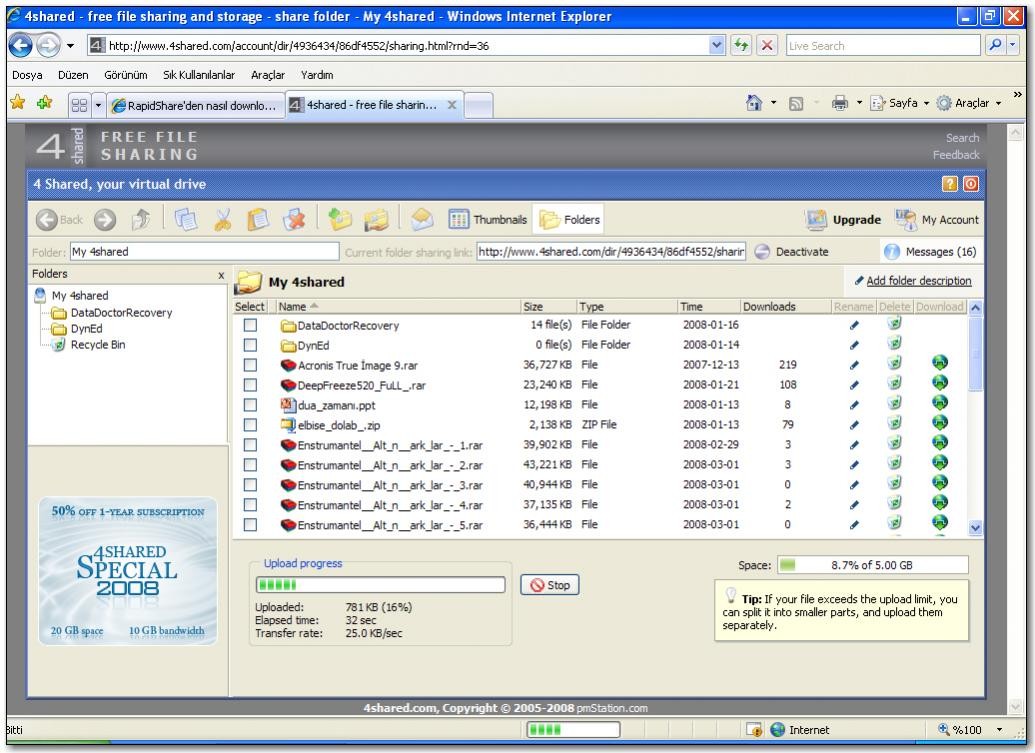Click the envelope send icon in toolbar
Image resolution: width=1035 pixels, height=753 pixels.
pos(423,220)
